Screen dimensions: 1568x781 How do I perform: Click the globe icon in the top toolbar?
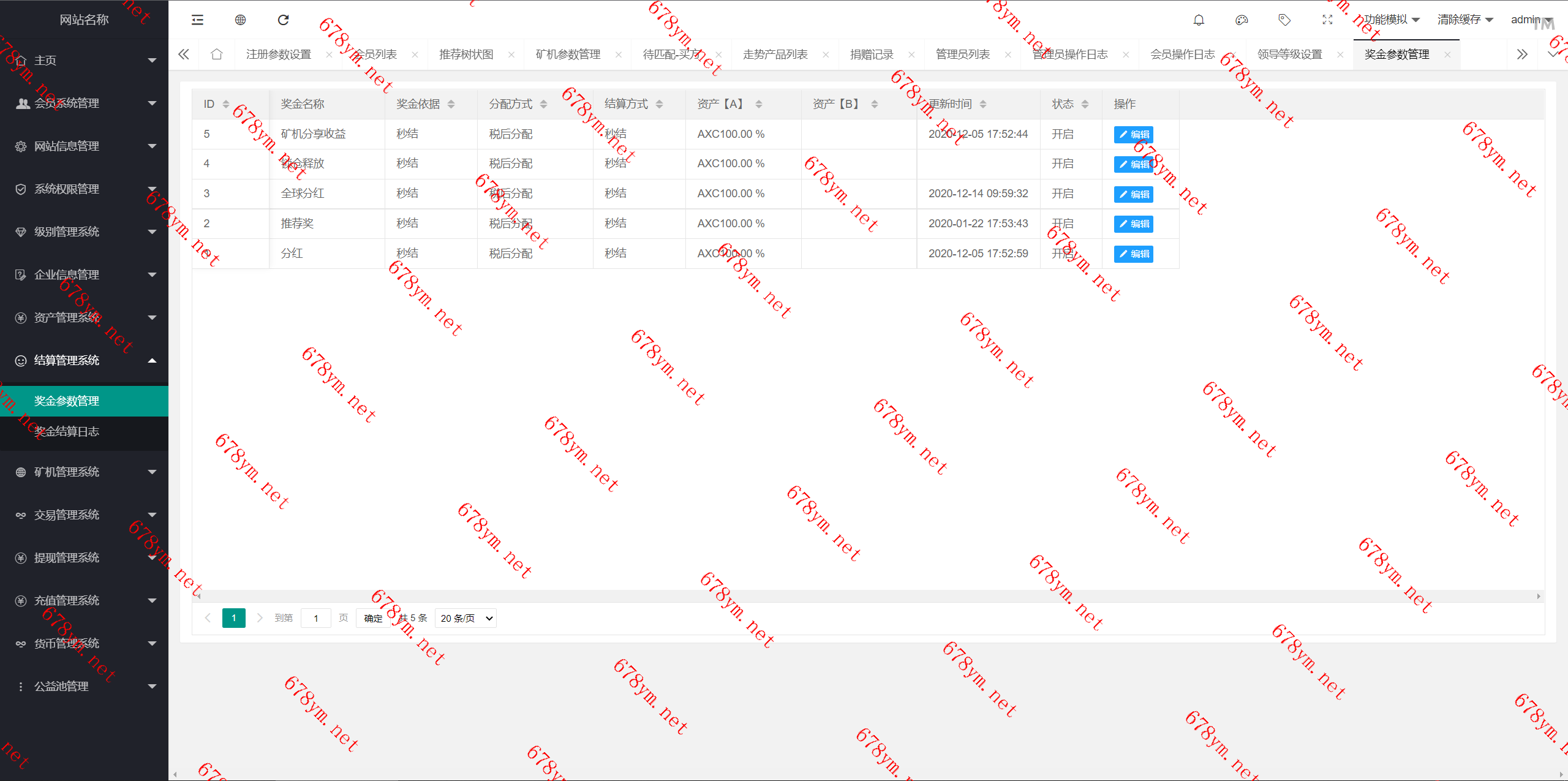(x=240, y=20)
